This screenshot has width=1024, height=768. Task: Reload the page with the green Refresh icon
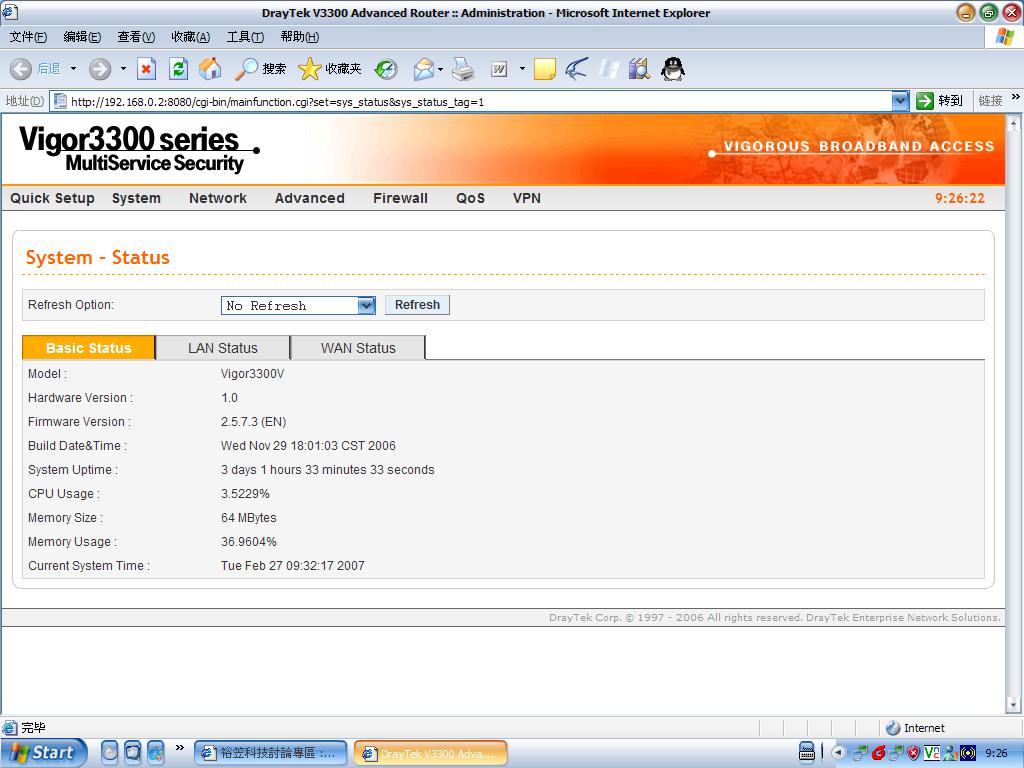coord(178,69)
